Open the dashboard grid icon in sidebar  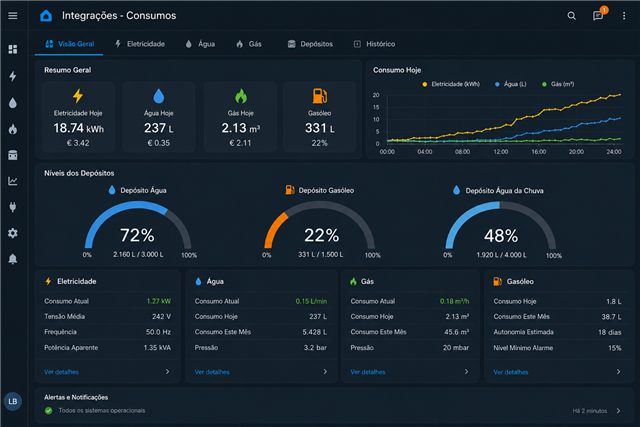tap(13, 49)
